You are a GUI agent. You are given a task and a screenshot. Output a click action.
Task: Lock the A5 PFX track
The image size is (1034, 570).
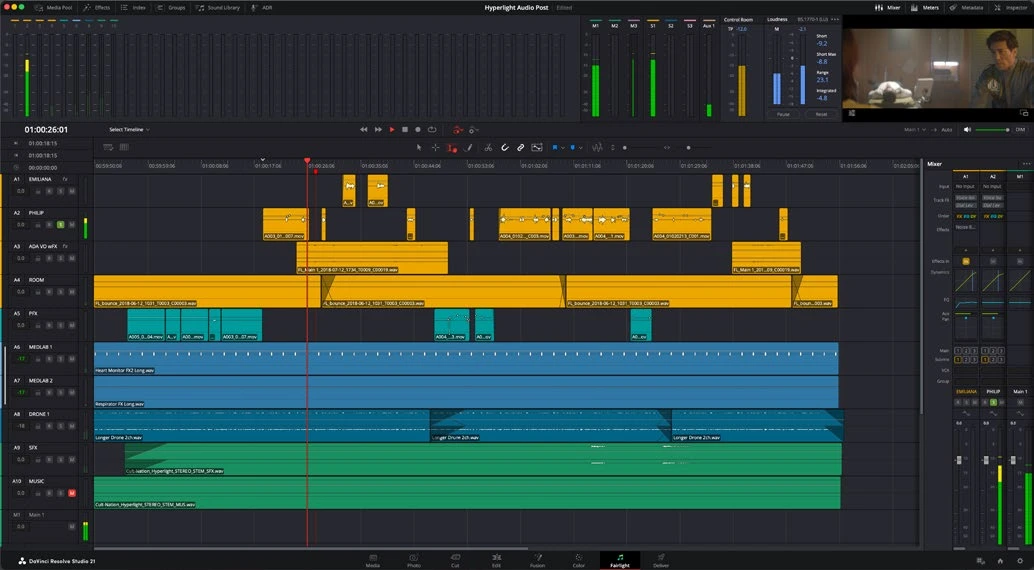(x=38, y=325)
